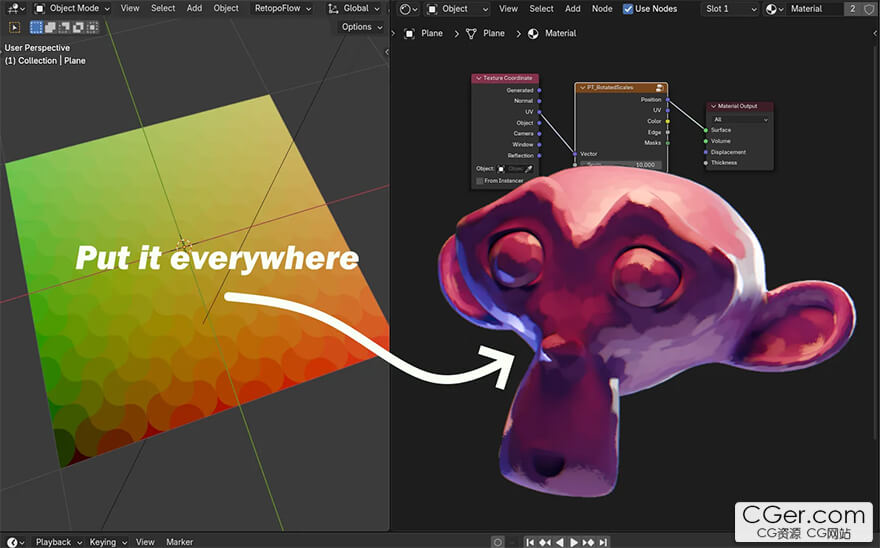Viewport: 880px width, 548px height.
Task: Open the 3D viewport editor type selector
Action: (x=15, y=8)
